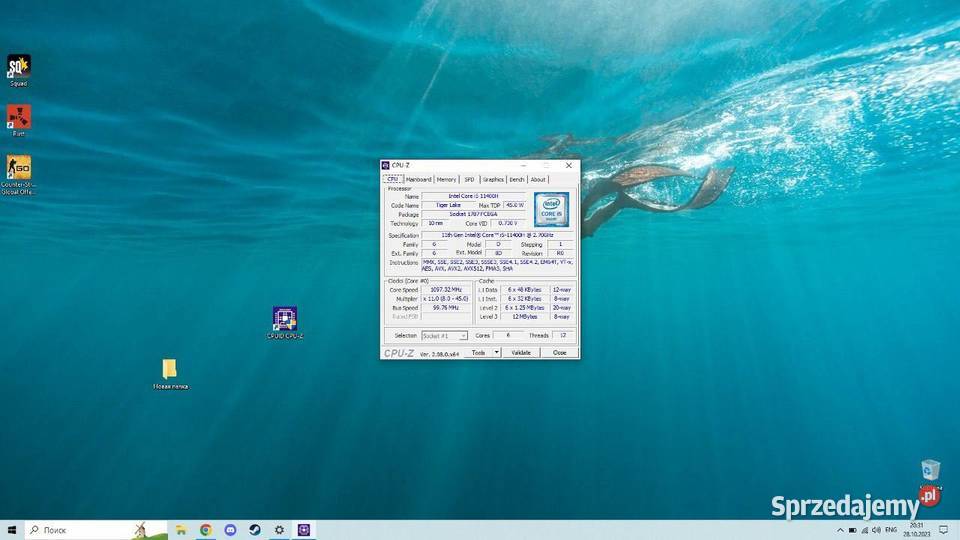Click the Revision R0 value field
Image resolution: width=960 pixels, height=540 pixels.
coord(560,253)
